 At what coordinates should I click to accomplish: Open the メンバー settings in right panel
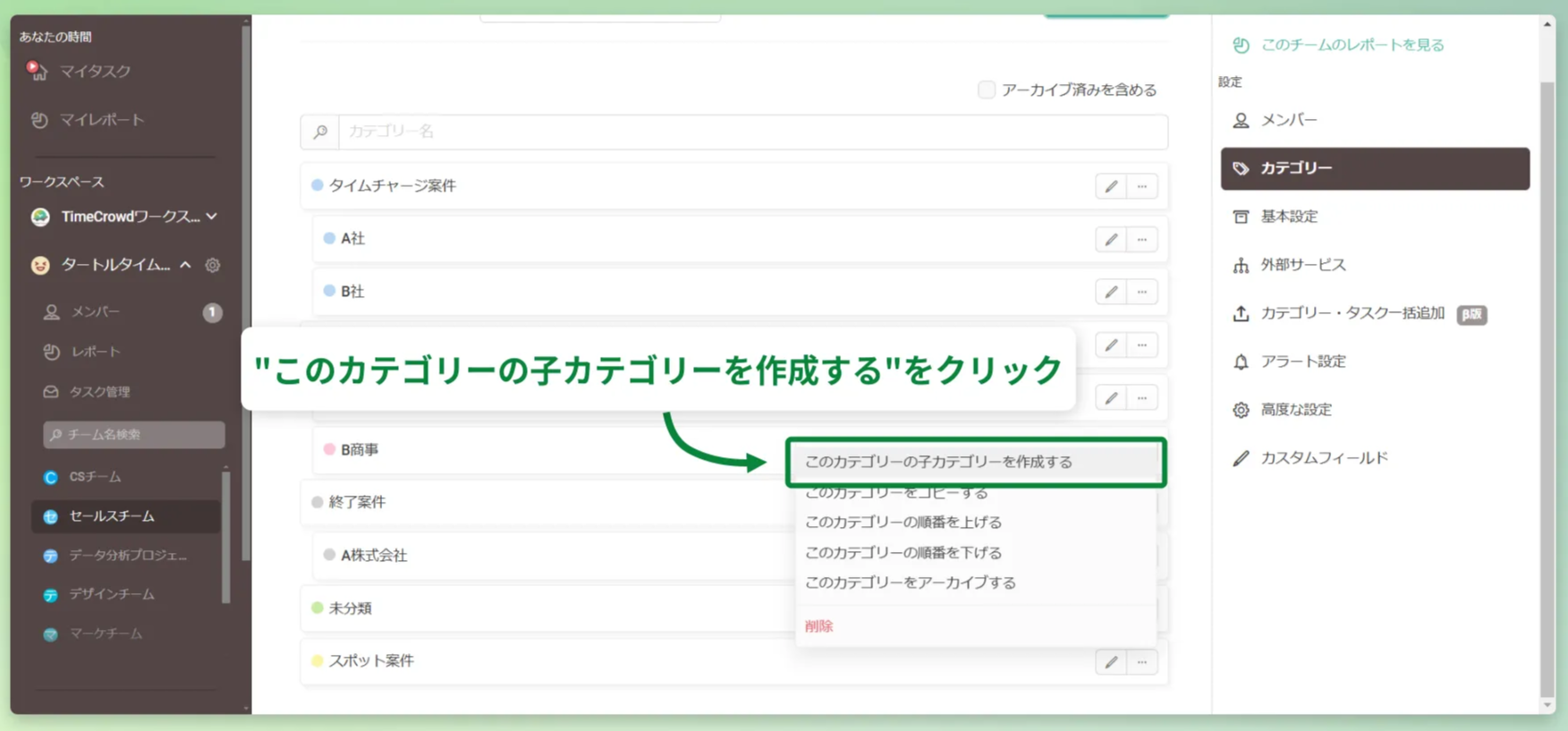(1288, 120)
